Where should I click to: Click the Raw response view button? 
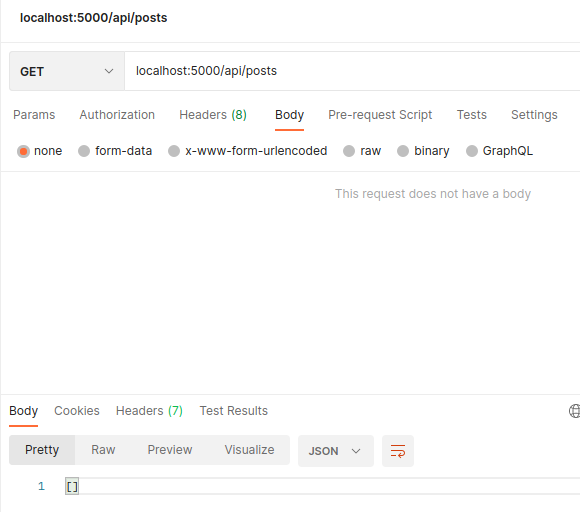click(x=103, y=450)
